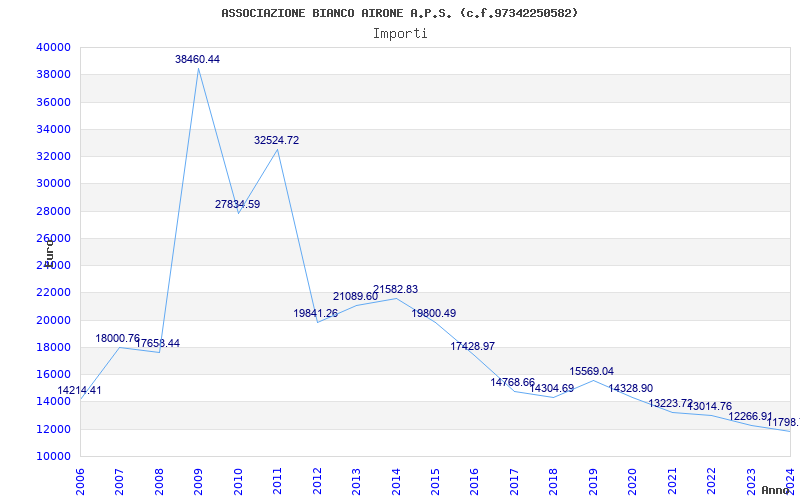Click the 15569.04 data label
The height and width of the screenshot is (500, 800).
pyautogui.click(x=592, y=371)
